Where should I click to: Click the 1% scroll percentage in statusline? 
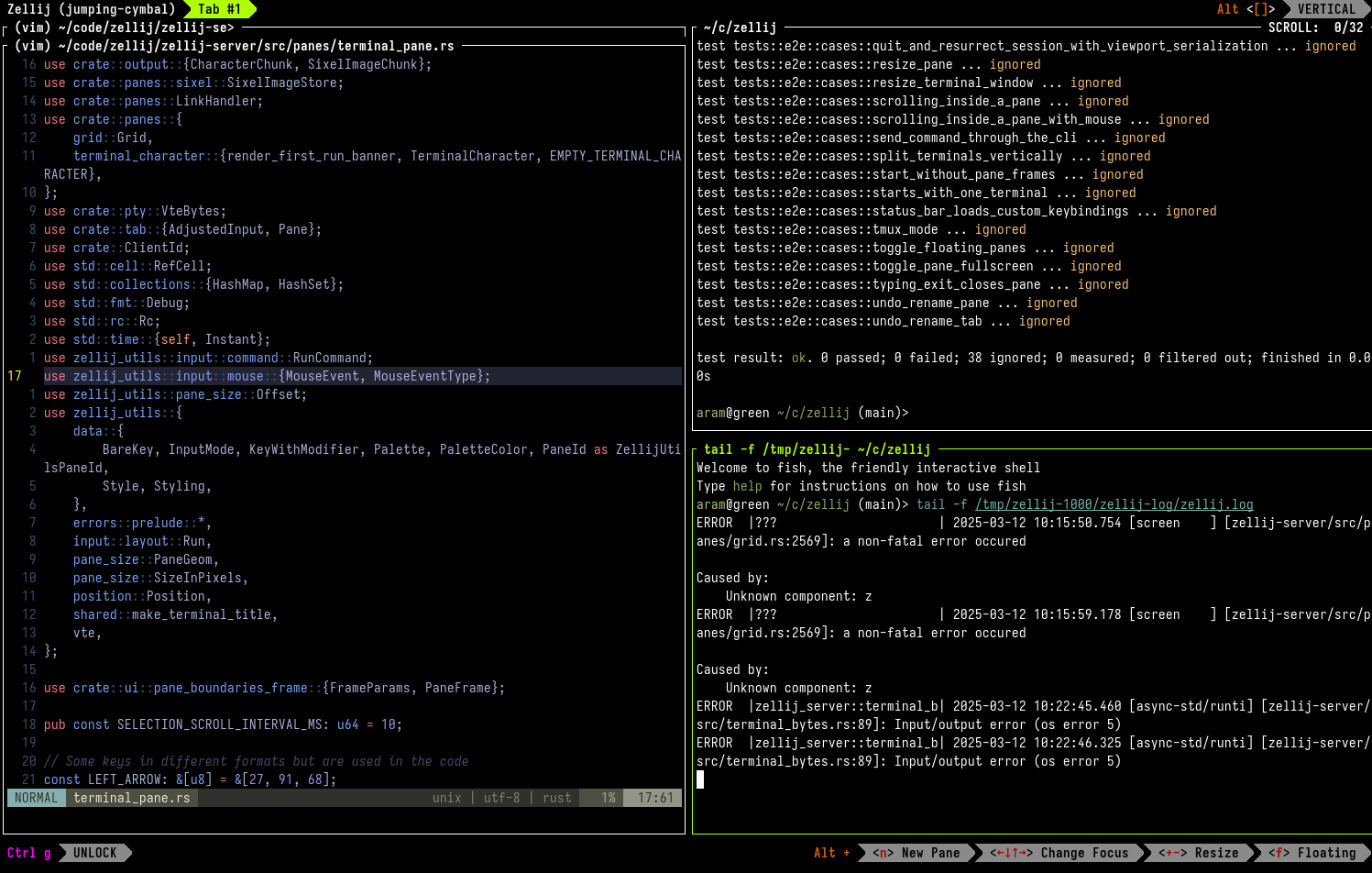point(609,798)
